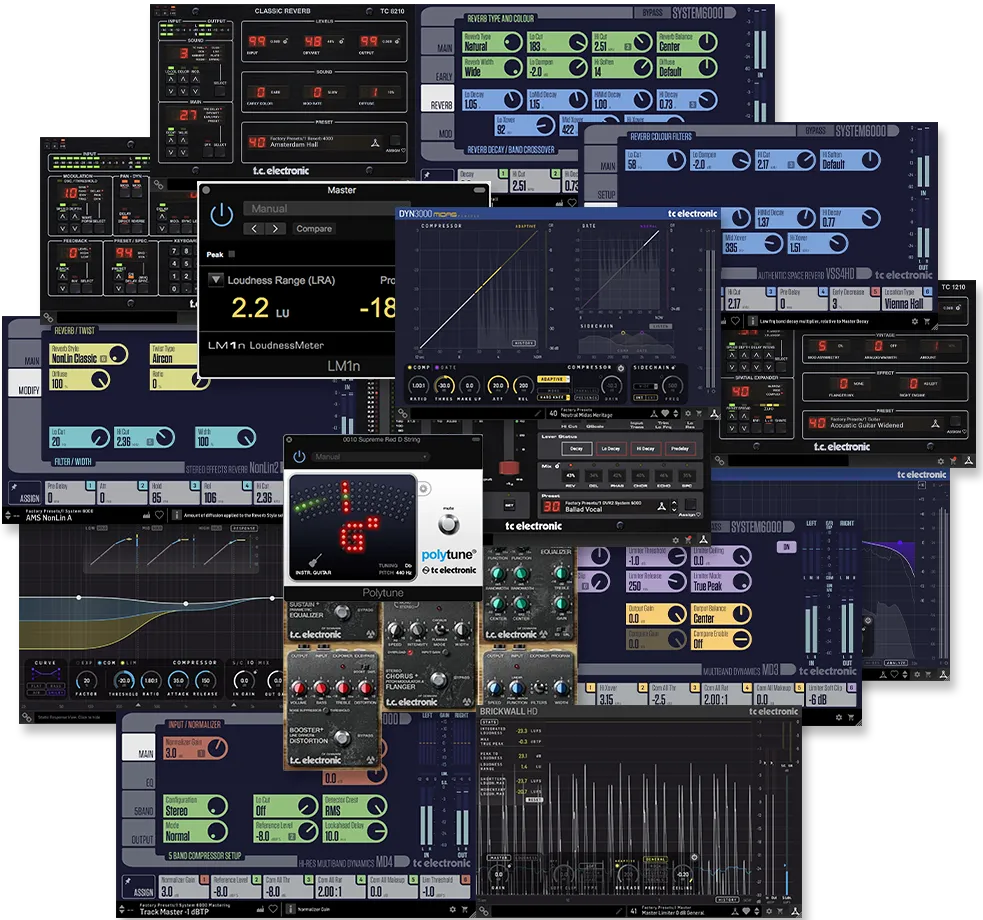This screenshot has height=920, width=983.
Task: Go to next preset in LM1n window
Action: (275, 229)
